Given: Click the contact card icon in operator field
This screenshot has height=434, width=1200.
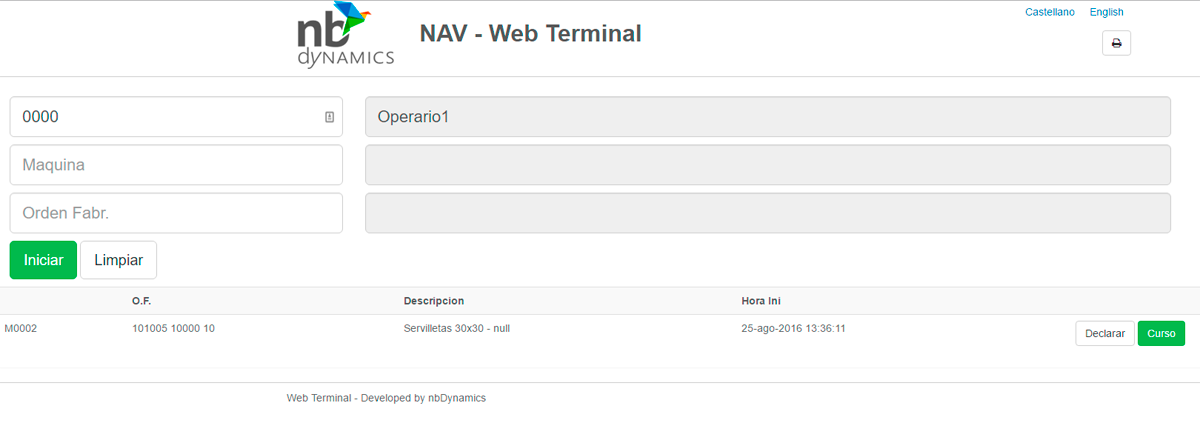Looking at the screenshot, I should pyautogui.click(x=329, y=117).
